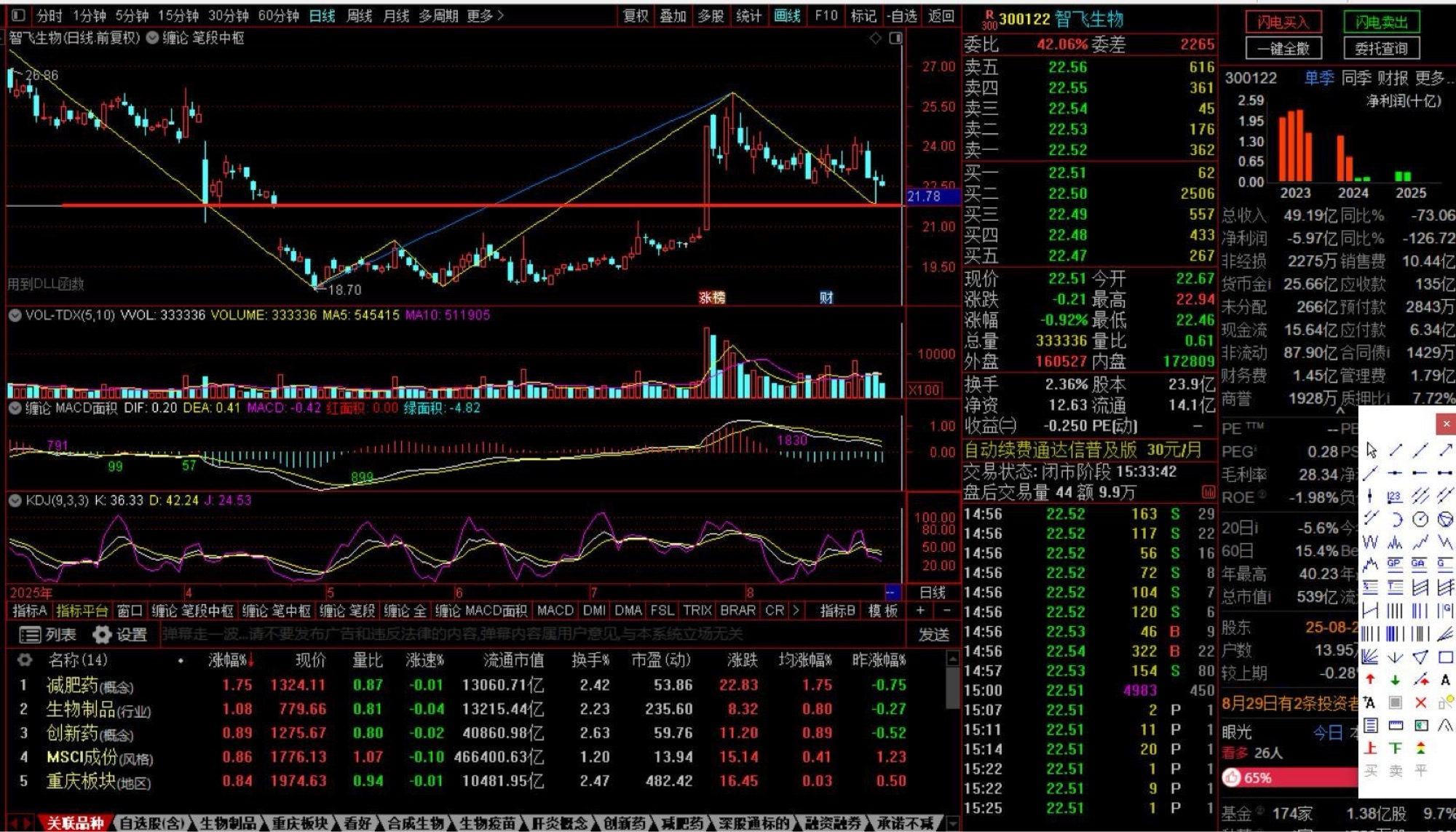Select the letter A text annotation tool
This screenshot has height=832, width=1456.
pos(1445,679)
